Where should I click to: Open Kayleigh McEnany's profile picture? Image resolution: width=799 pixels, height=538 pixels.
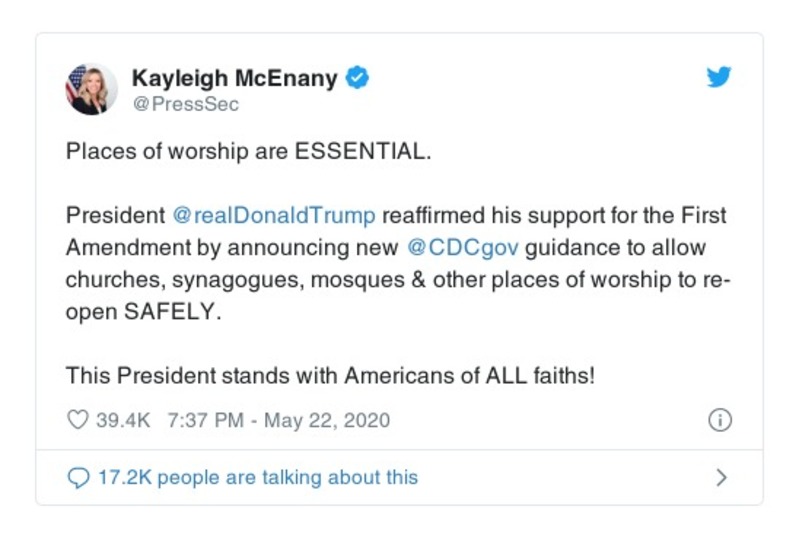point(91,88)
